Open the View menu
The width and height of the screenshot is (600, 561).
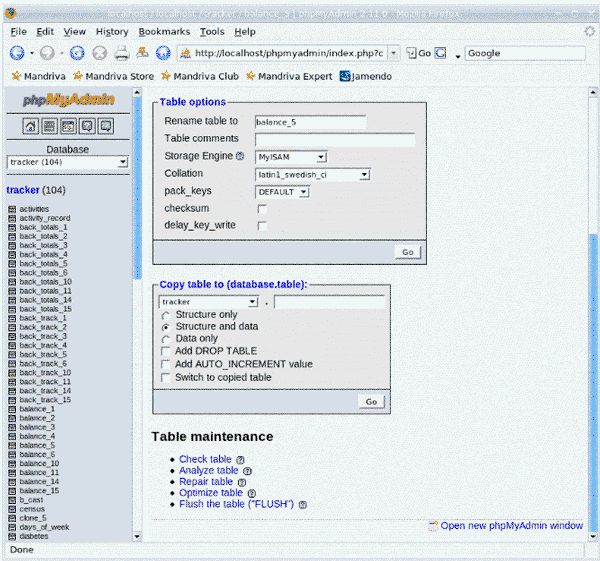pyautogui.click(x=75, y=32)
